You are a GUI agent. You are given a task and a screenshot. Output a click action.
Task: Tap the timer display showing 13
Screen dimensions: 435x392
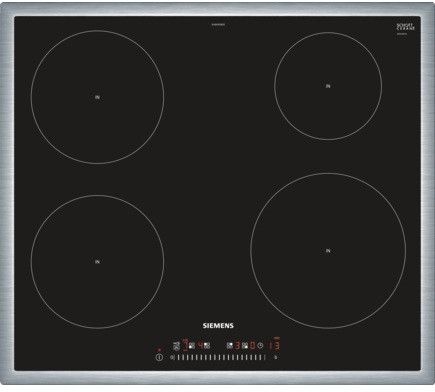[274, 346]
